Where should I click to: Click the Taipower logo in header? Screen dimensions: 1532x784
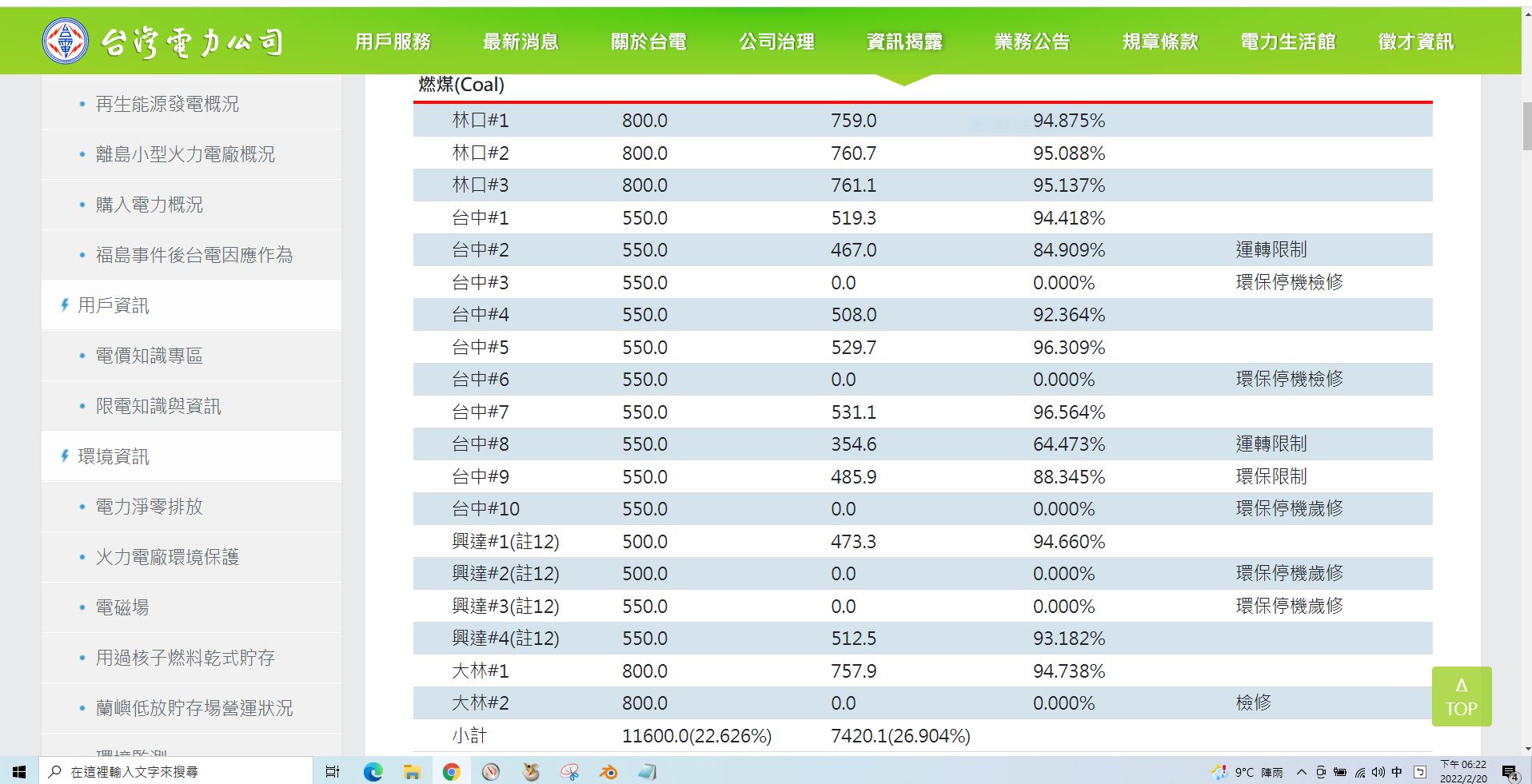tap(163, 42)
